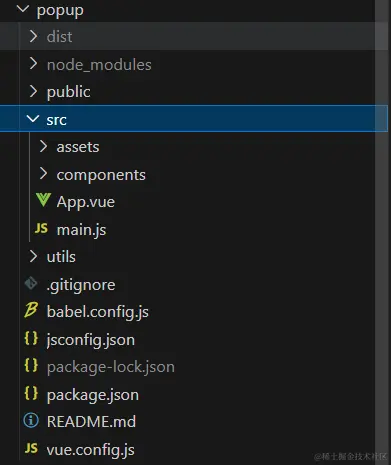
Task: Click the braces icon beside package.json
Action: (31, 393)
